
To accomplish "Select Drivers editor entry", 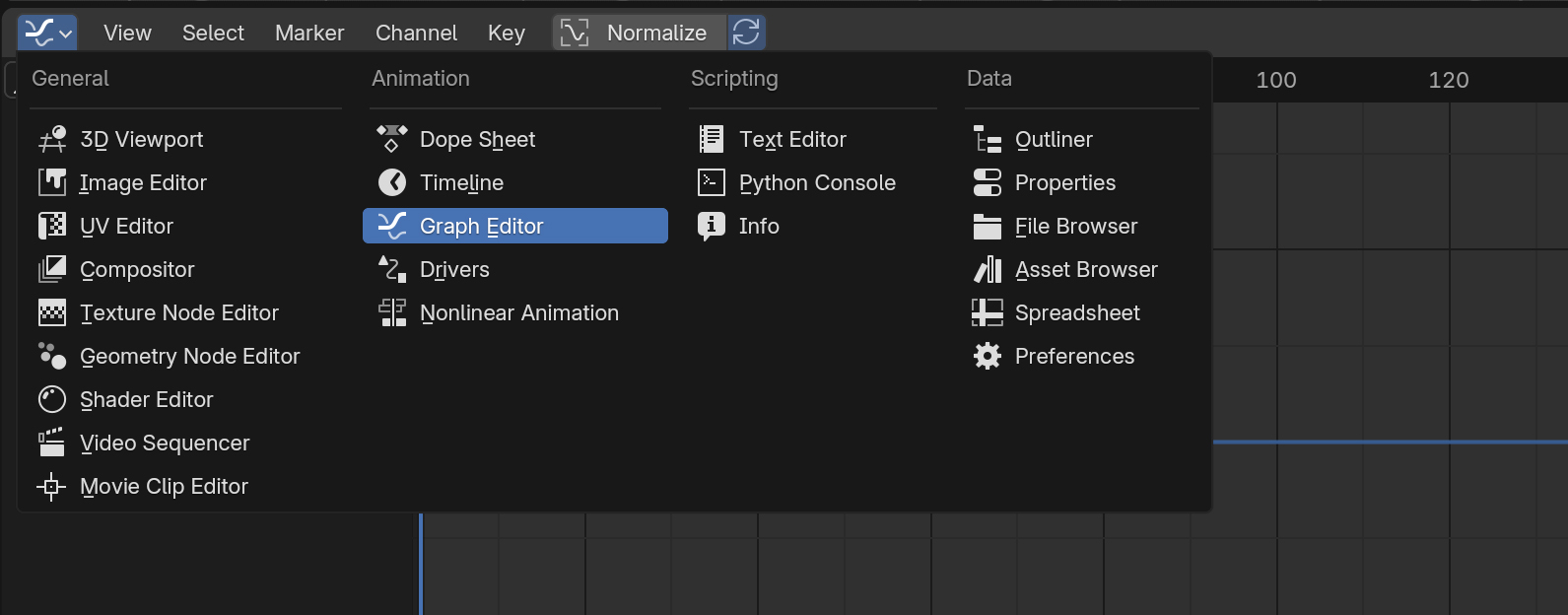I will (x=515, y=269).
